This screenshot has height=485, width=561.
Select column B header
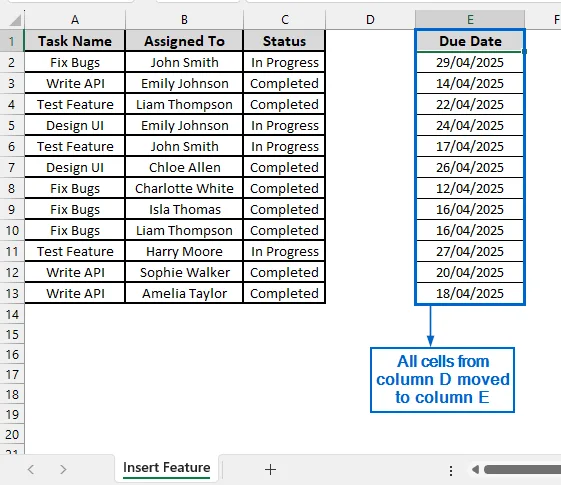pyautogui.click(x=184, y=20)
